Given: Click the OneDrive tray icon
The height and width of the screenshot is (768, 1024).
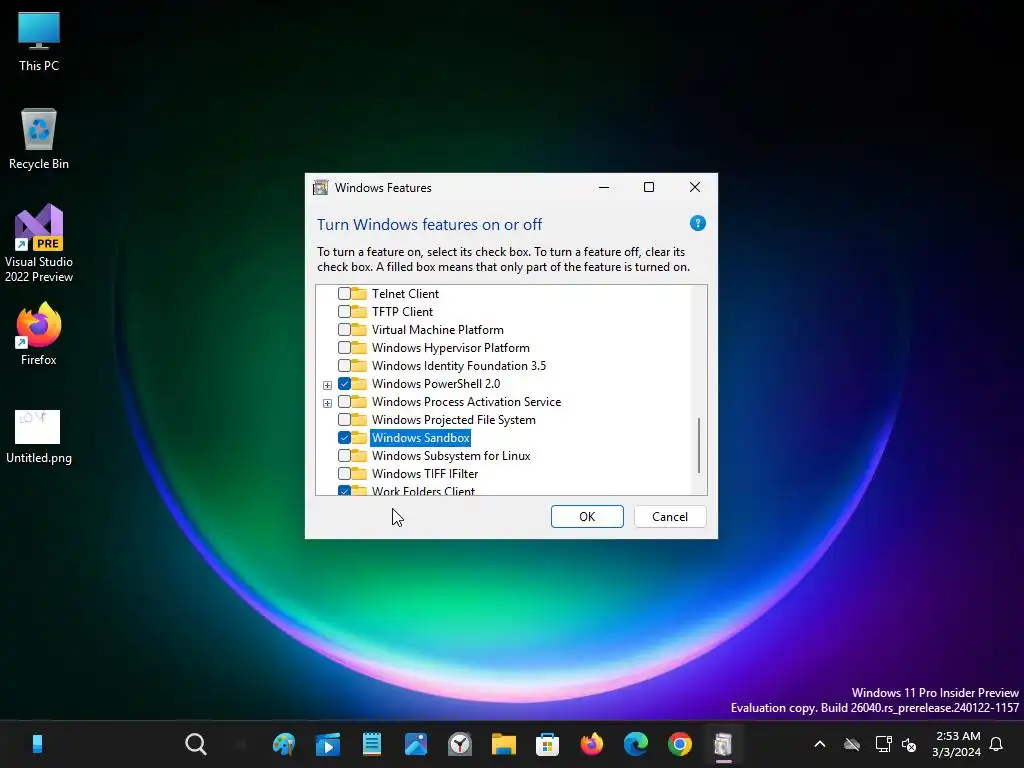Looking at the screenshot, I should [x=852, y=744].
